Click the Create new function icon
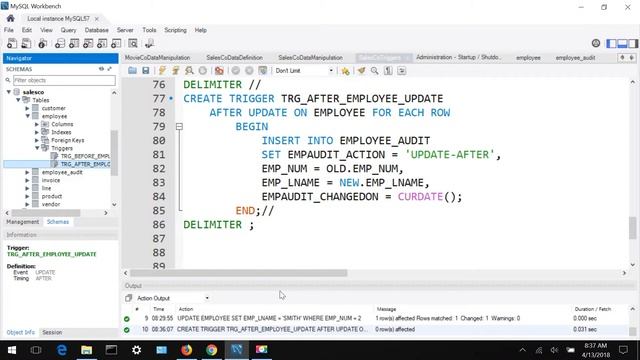640x360 pixels. [116, 43]
